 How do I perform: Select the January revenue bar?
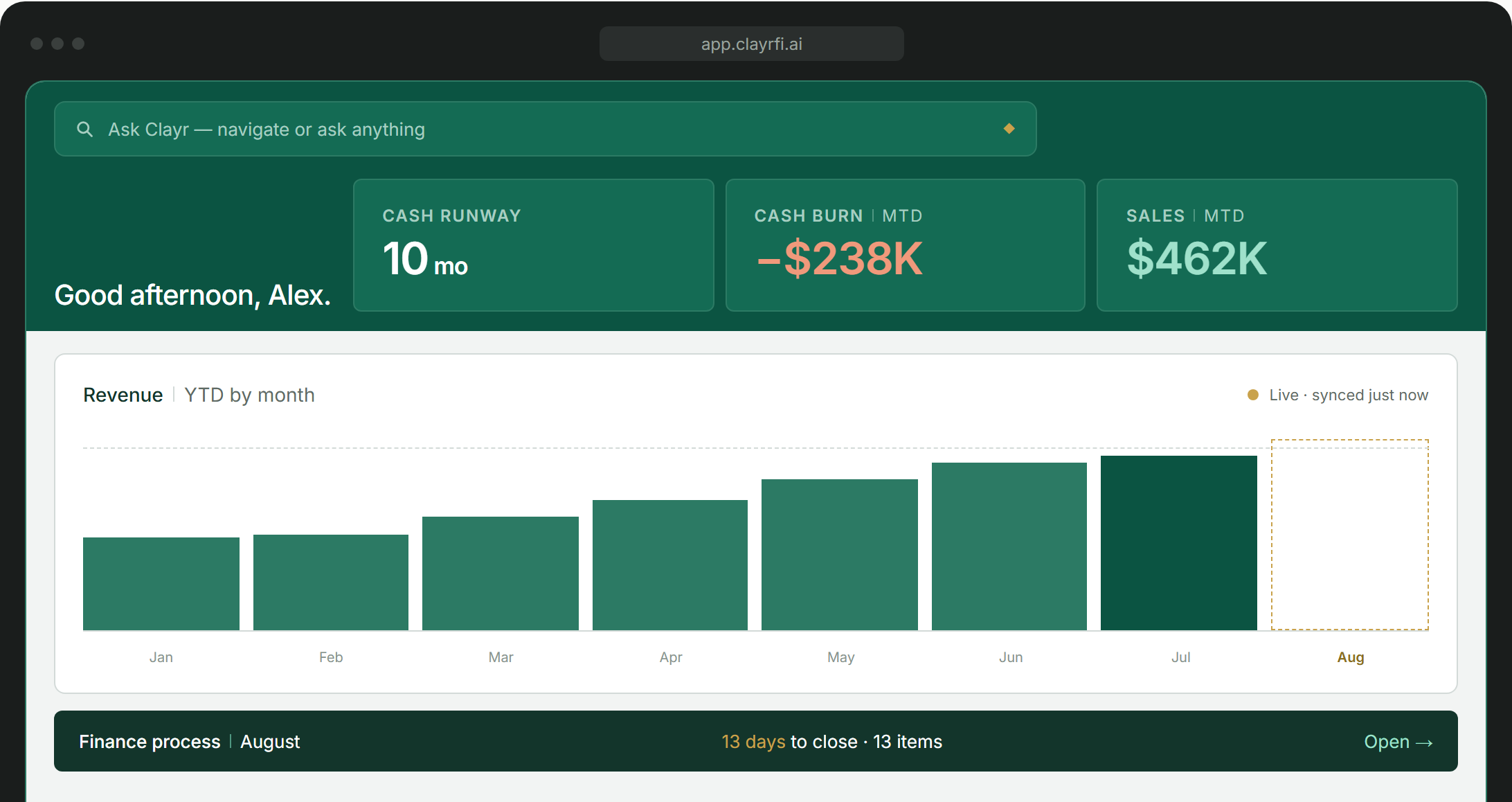[161, 584]
